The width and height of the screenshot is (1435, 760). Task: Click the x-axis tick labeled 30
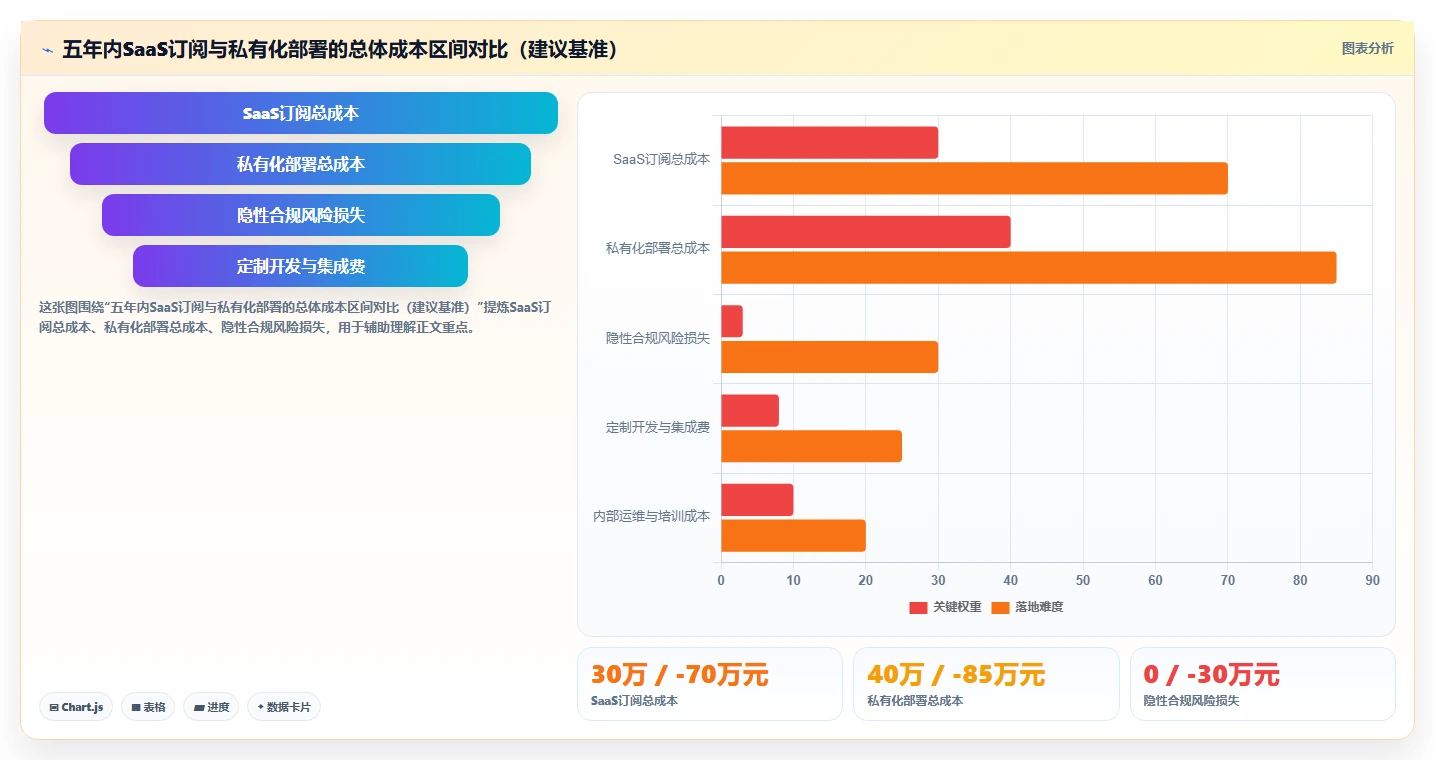(x=938, y=580)
